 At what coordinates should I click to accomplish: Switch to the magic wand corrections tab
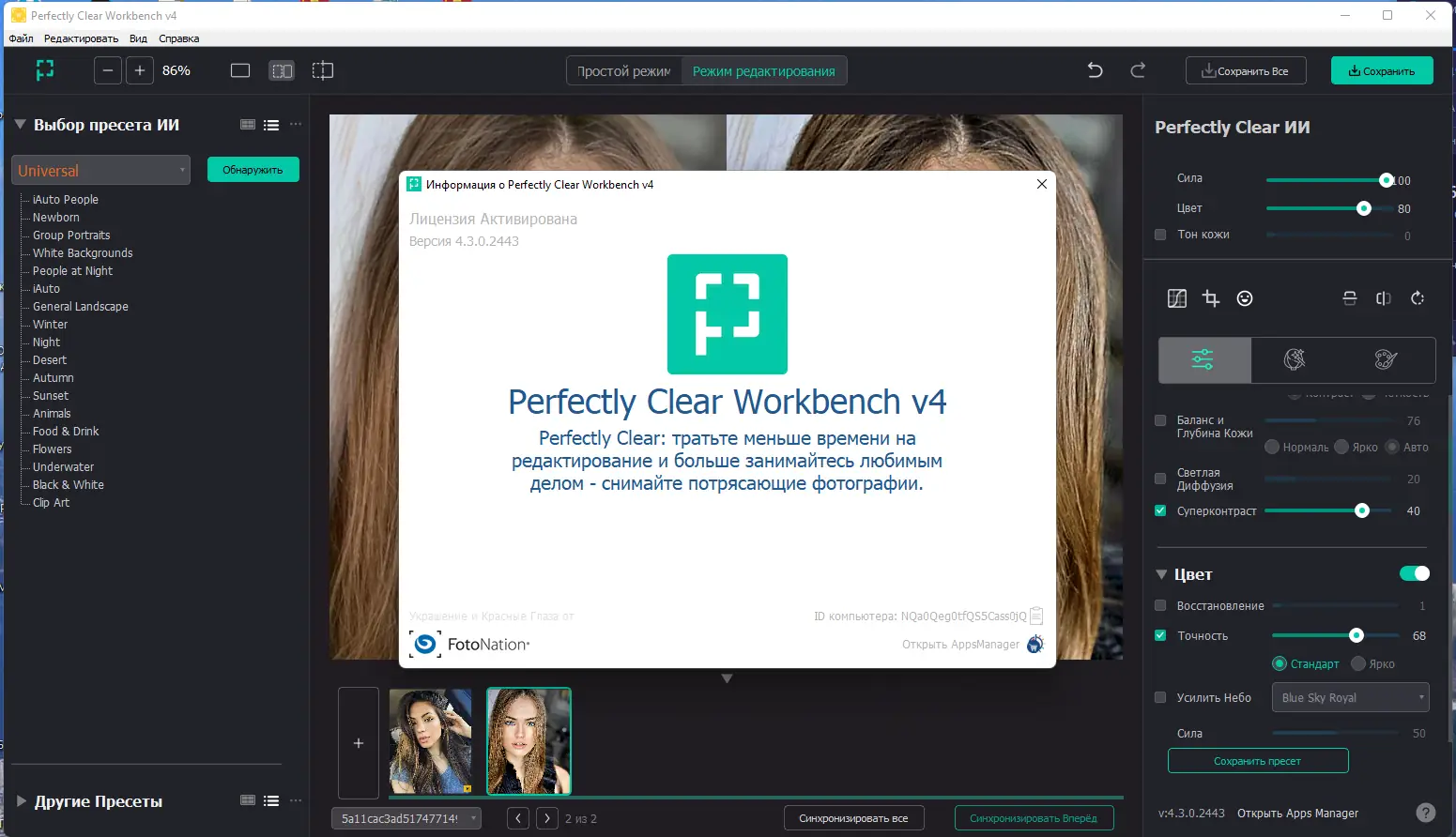(1295, 360)
